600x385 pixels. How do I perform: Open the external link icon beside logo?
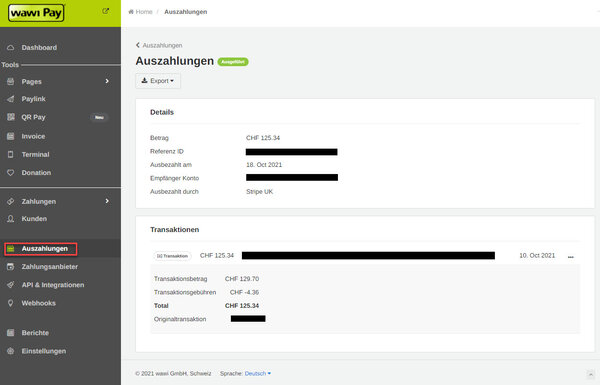tap(106, 11)
